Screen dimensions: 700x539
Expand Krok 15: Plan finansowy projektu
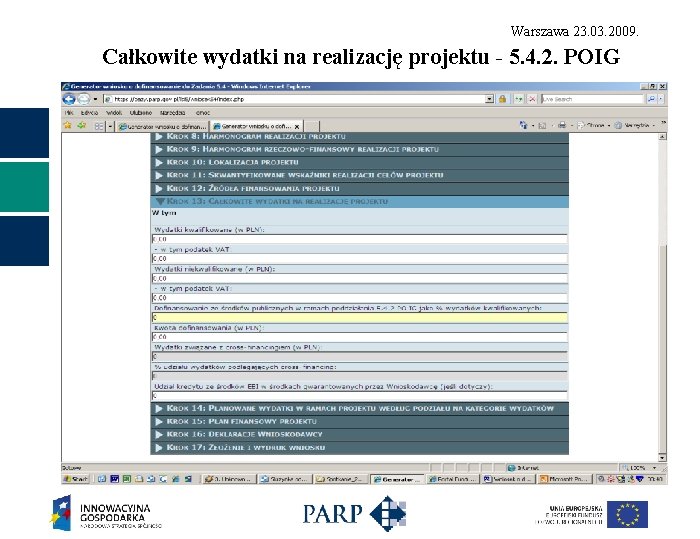click(360, 421)
